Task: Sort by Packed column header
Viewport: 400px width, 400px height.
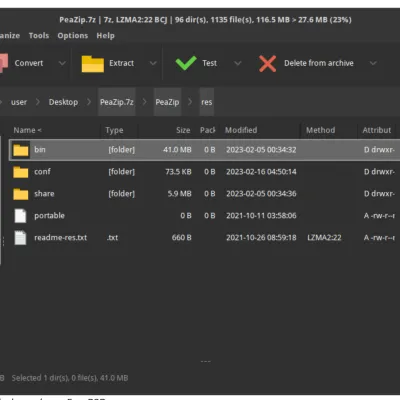Action: pos(207,130)
